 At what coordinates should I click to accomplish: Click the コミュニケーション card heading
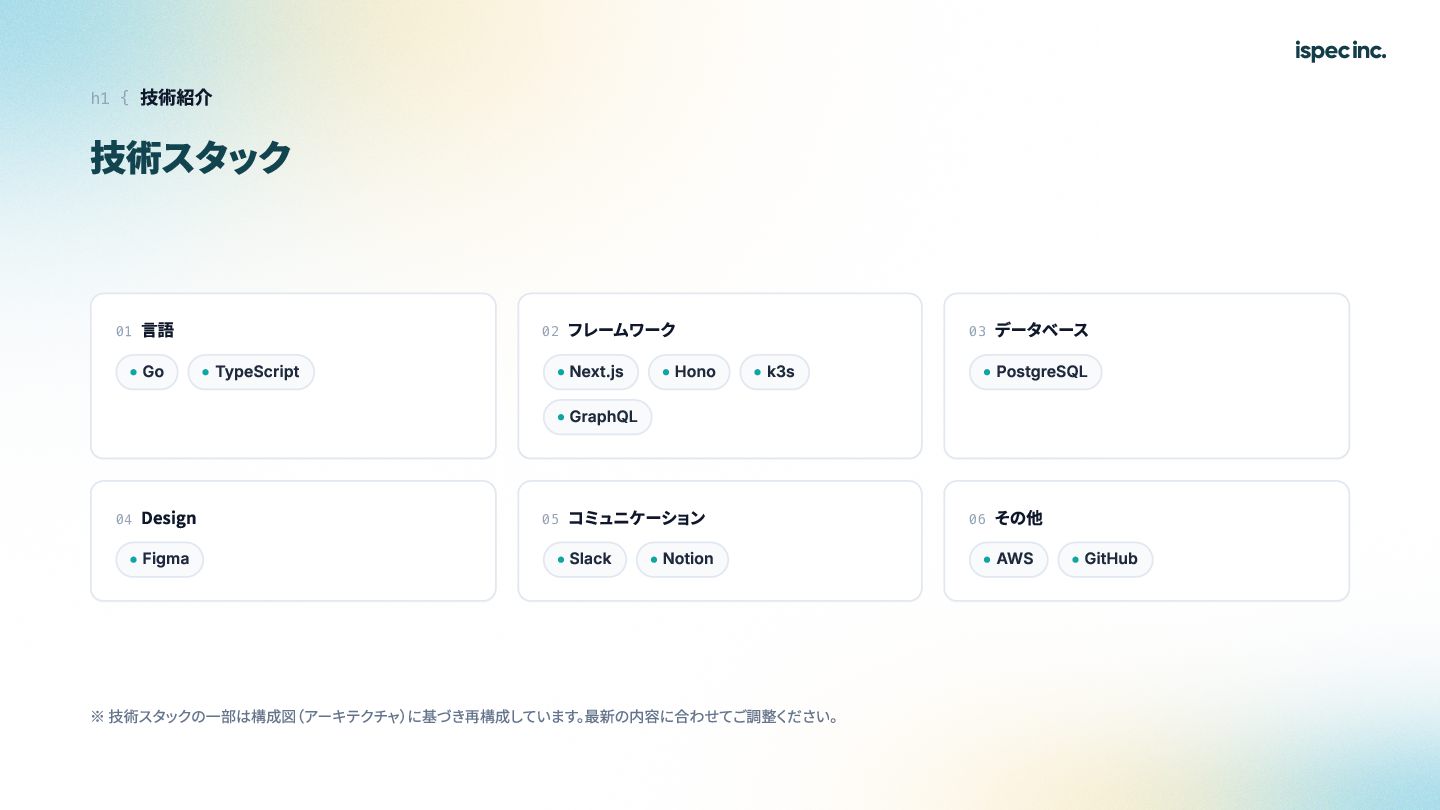pyautogui.click(x=636, y=518)
